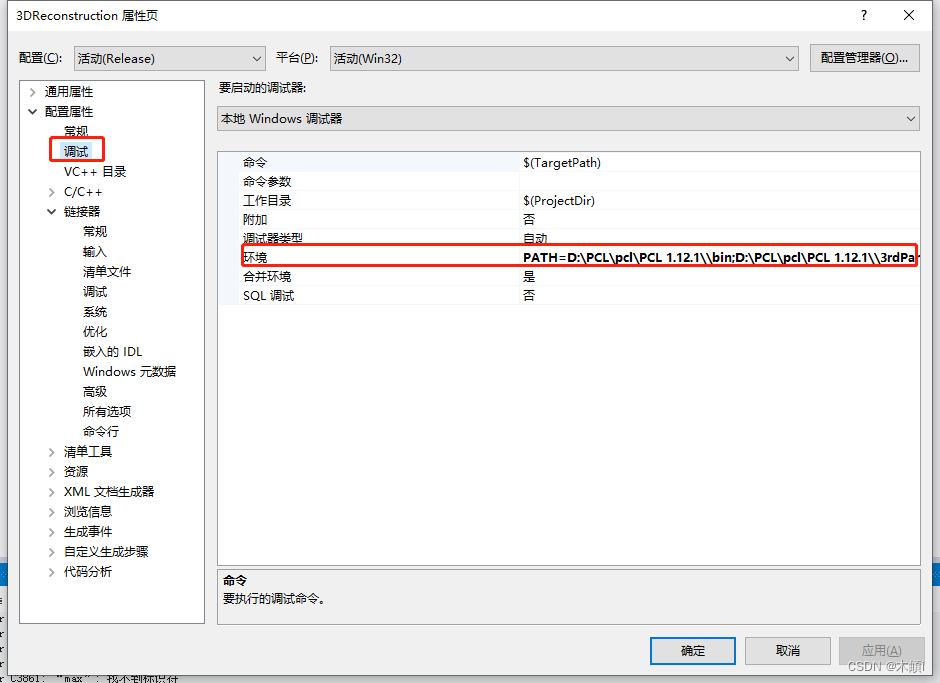Viewport: 940px width, 683px height.
Task: Click the 合并环境 value 是
Action: [x=529, y=276]
